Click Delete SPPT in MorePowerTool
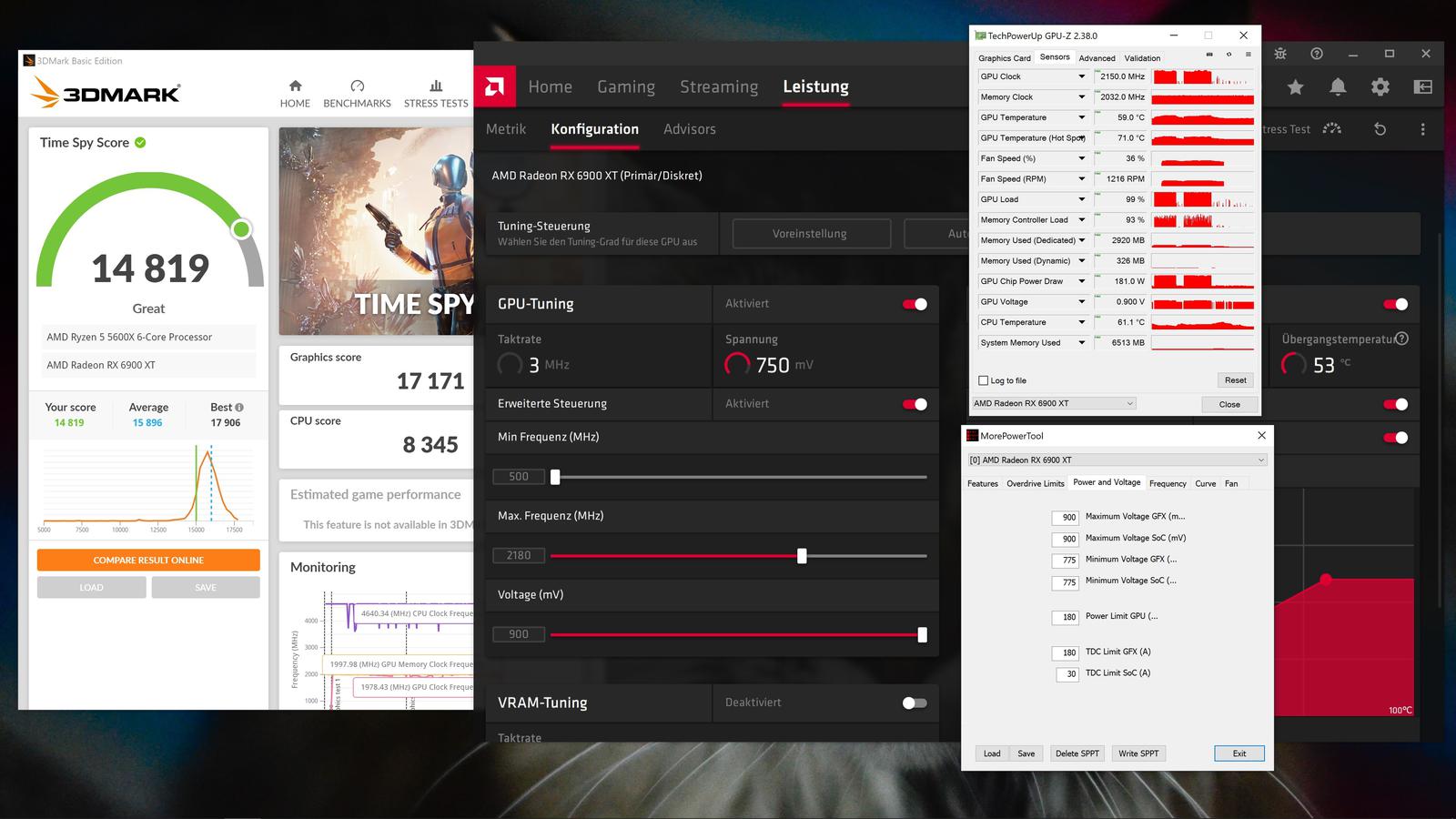1456x819 pixels. tap(1077, 753)
